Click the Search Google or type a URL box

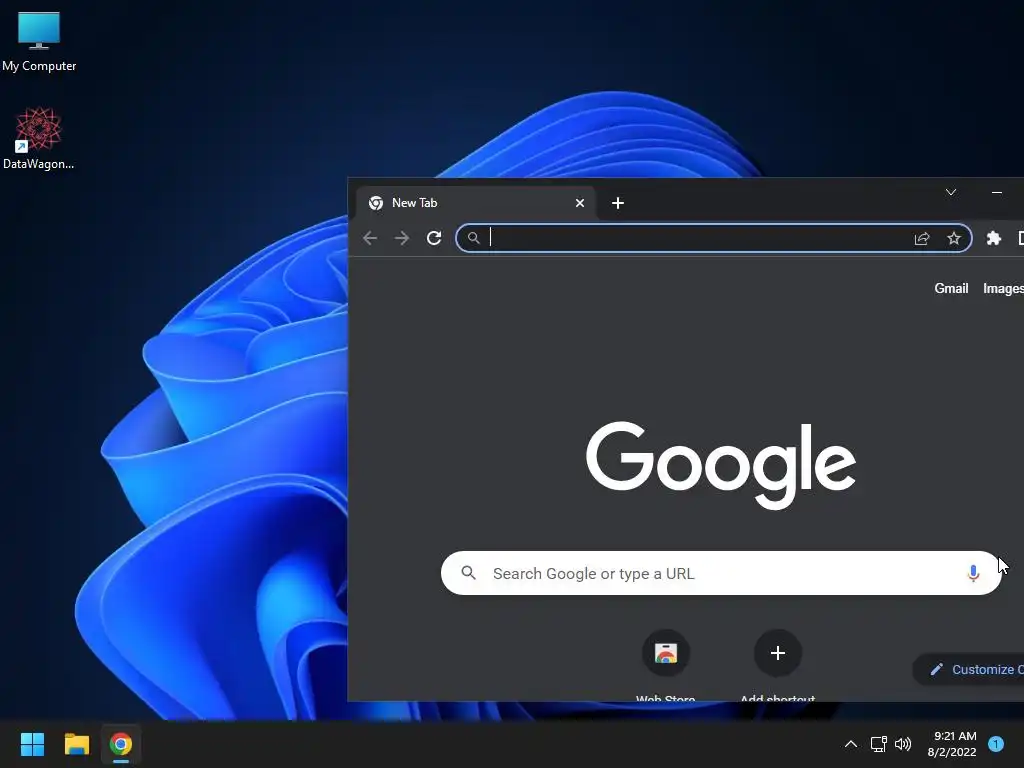(x=721, y=573)
